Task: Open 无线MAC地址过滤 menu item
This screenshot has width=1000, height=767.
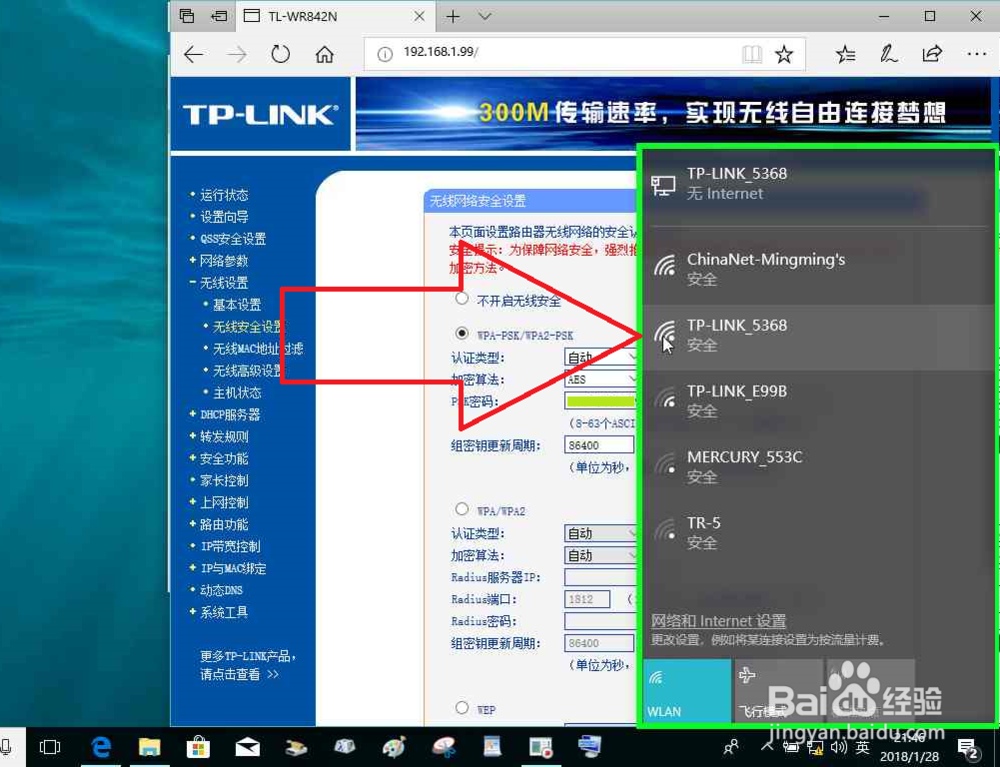Action: (258, 349)
